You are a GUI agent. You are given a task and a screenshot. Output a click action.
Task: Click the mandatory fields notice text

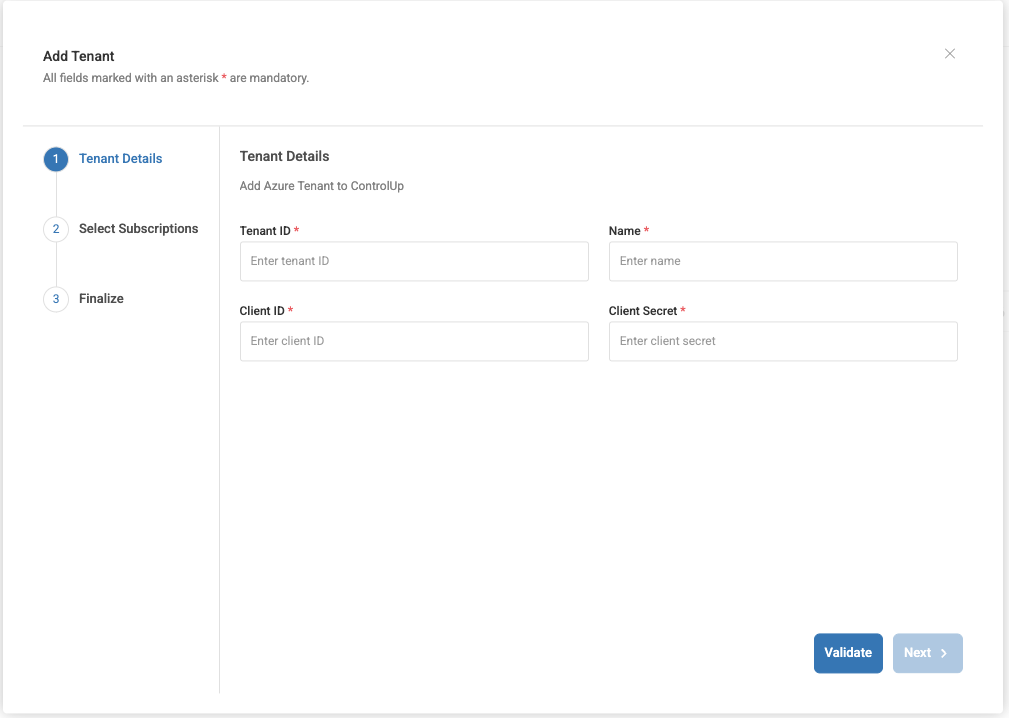pos(175,77)
